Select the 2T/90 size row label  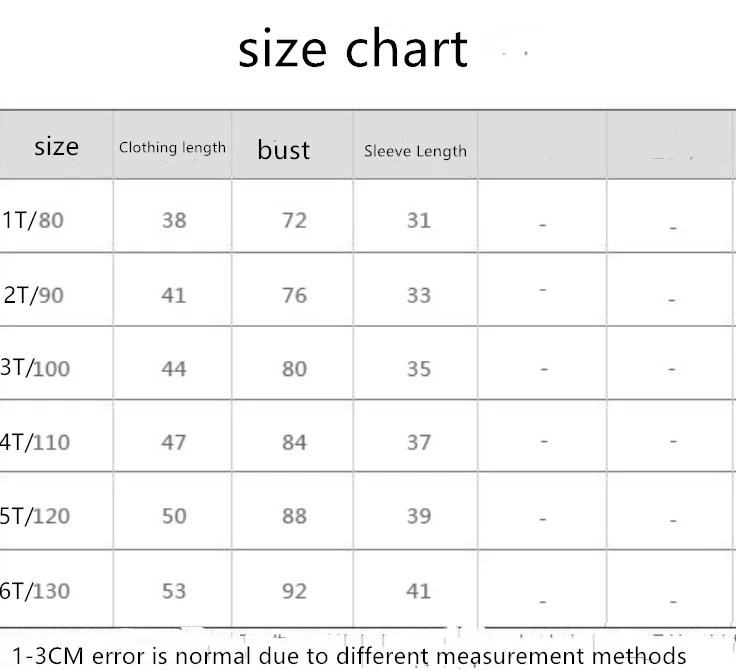pos(33,295)
